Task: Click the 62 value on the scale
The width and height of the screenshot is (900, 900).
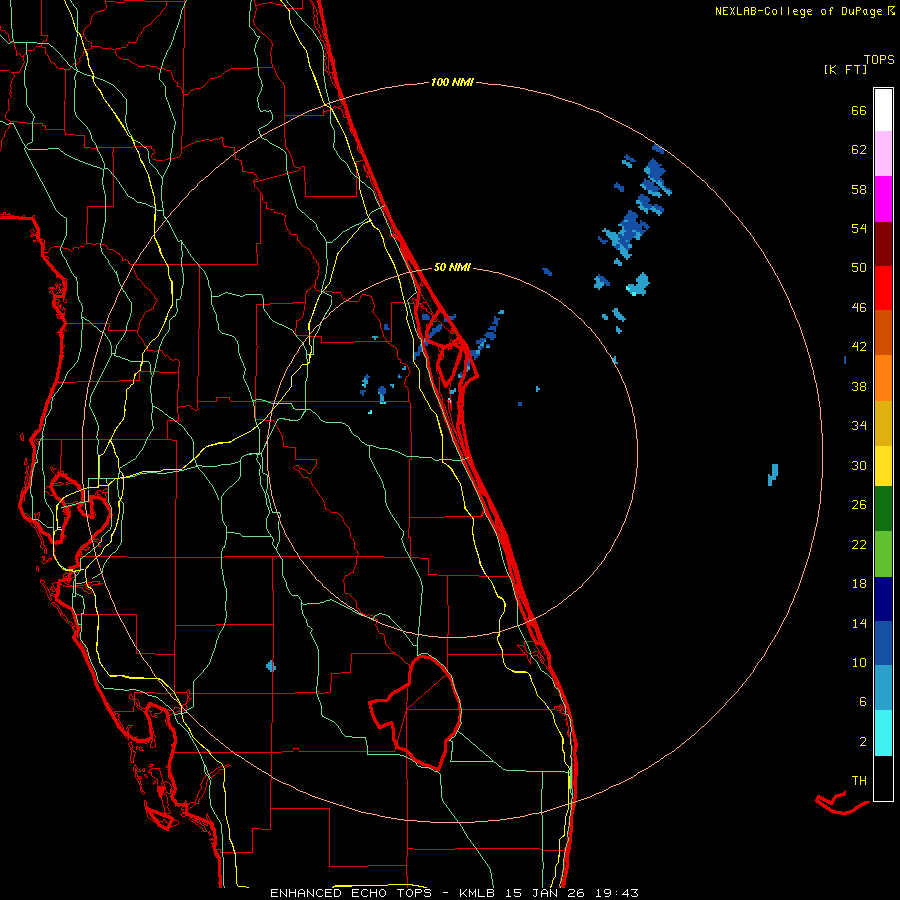Action: tap(859, 150)
